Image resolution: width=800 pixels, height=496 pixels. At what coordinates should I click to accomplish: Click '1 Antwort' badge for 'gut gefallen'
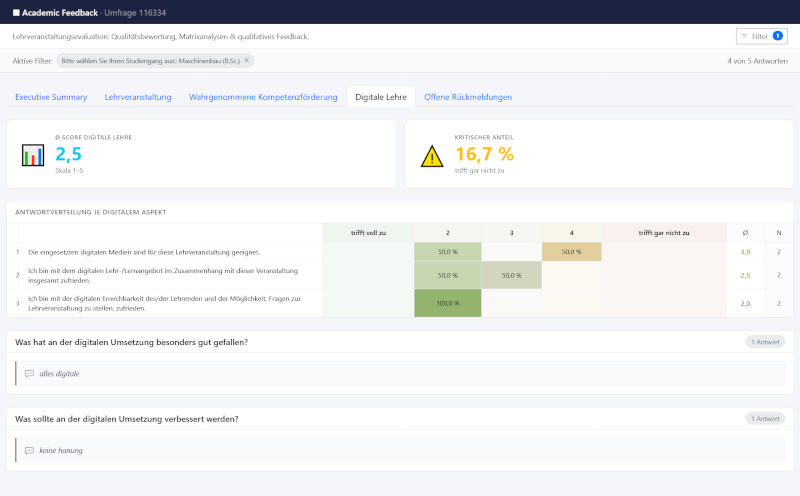coord(765,342)
